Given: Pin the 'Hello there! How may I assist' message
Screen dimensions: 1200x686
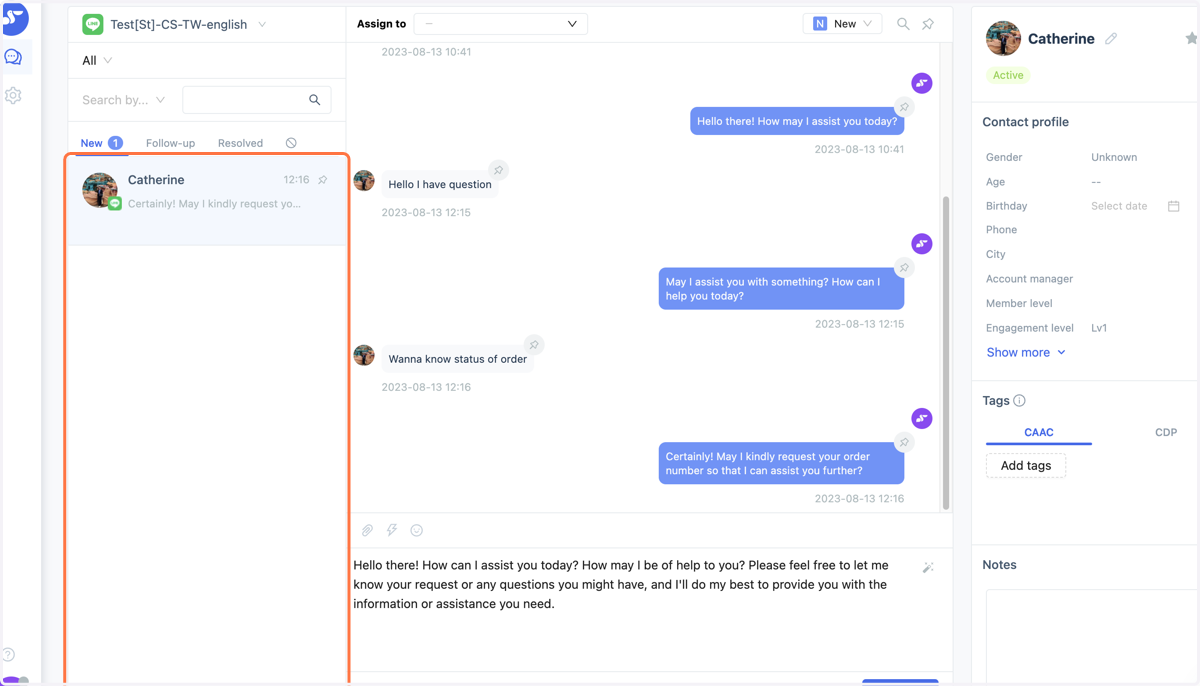Looking at the screenshot, I should [x=904, y=107].
